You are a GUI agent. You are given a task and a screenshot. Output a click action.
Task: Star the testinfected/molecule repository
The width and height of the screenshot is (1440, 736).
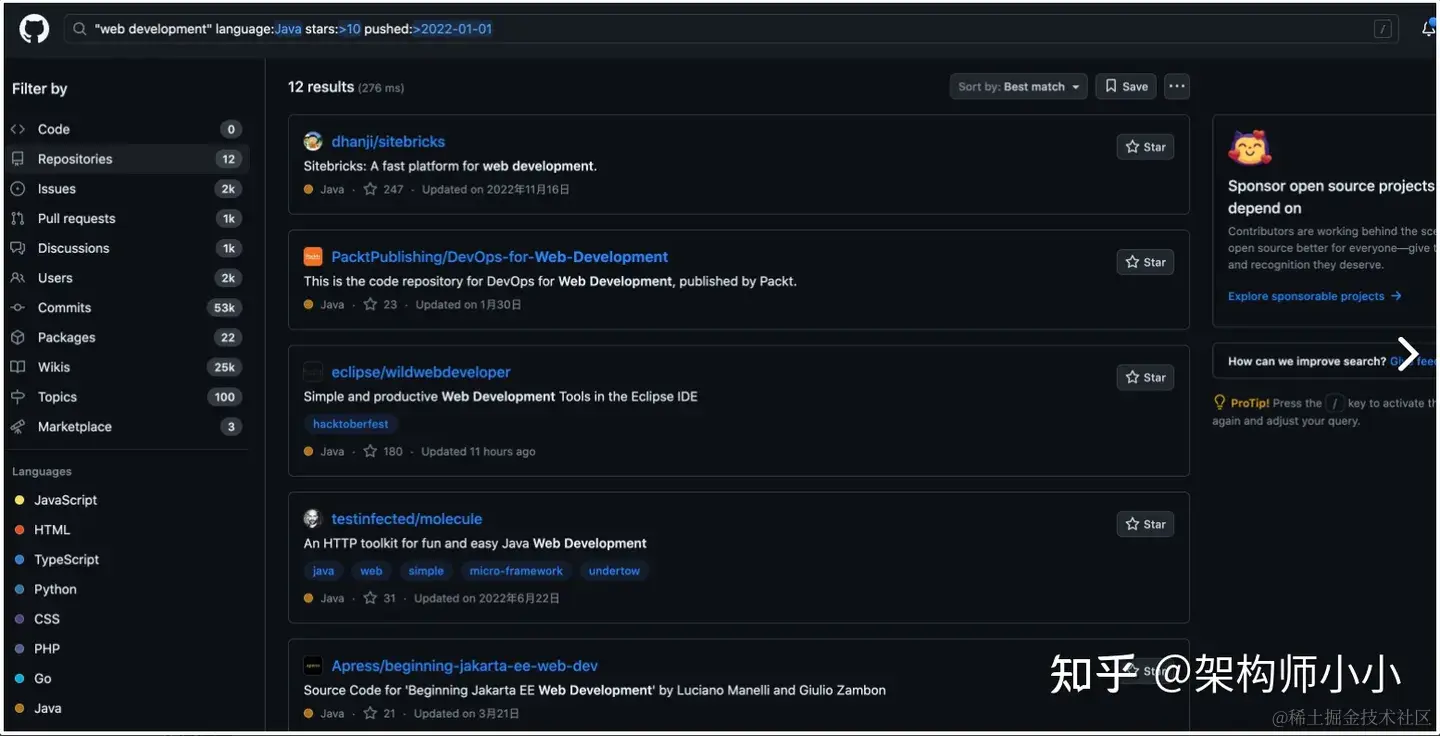tap(1145, 524)
